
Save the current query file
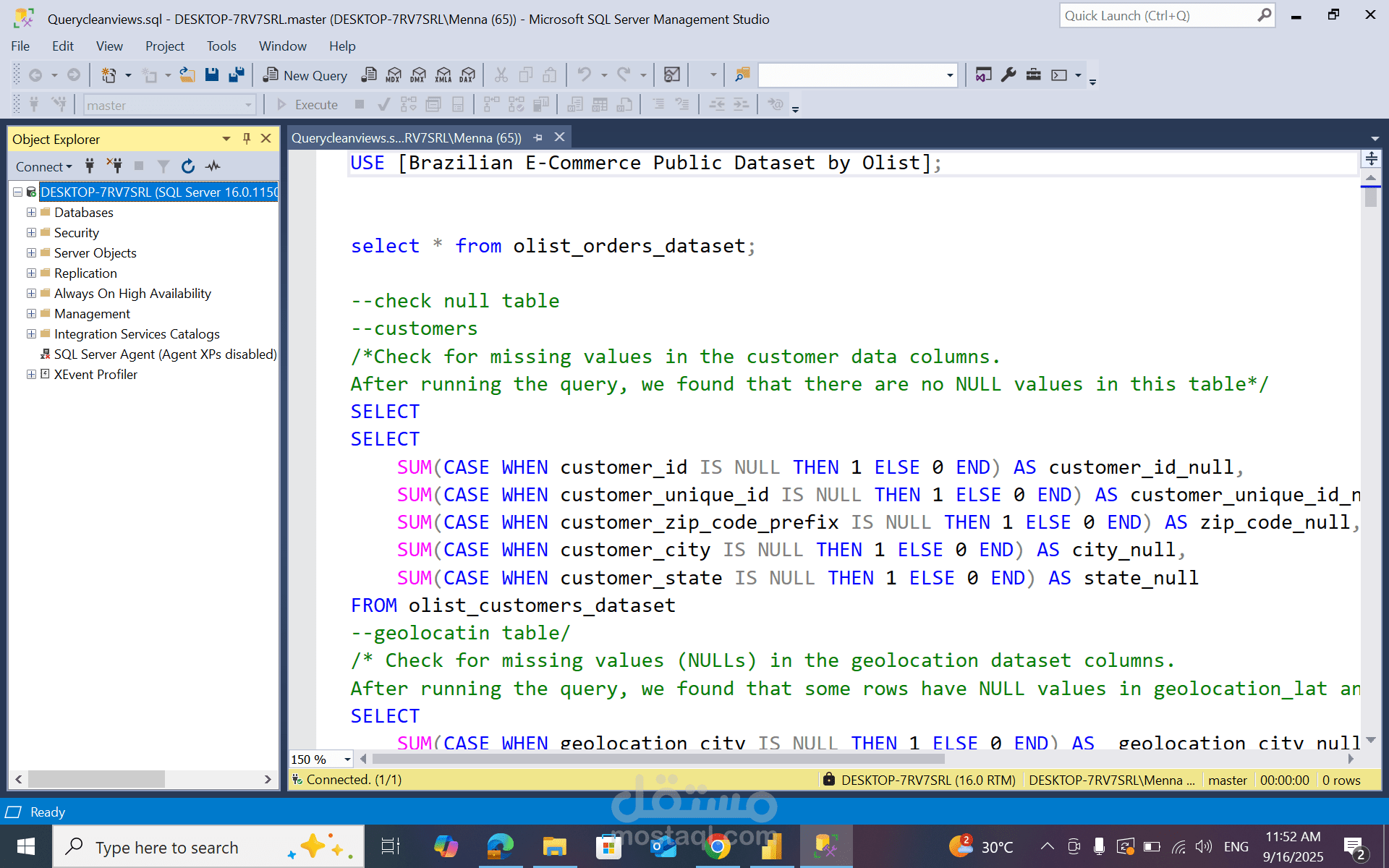point(212,75)
